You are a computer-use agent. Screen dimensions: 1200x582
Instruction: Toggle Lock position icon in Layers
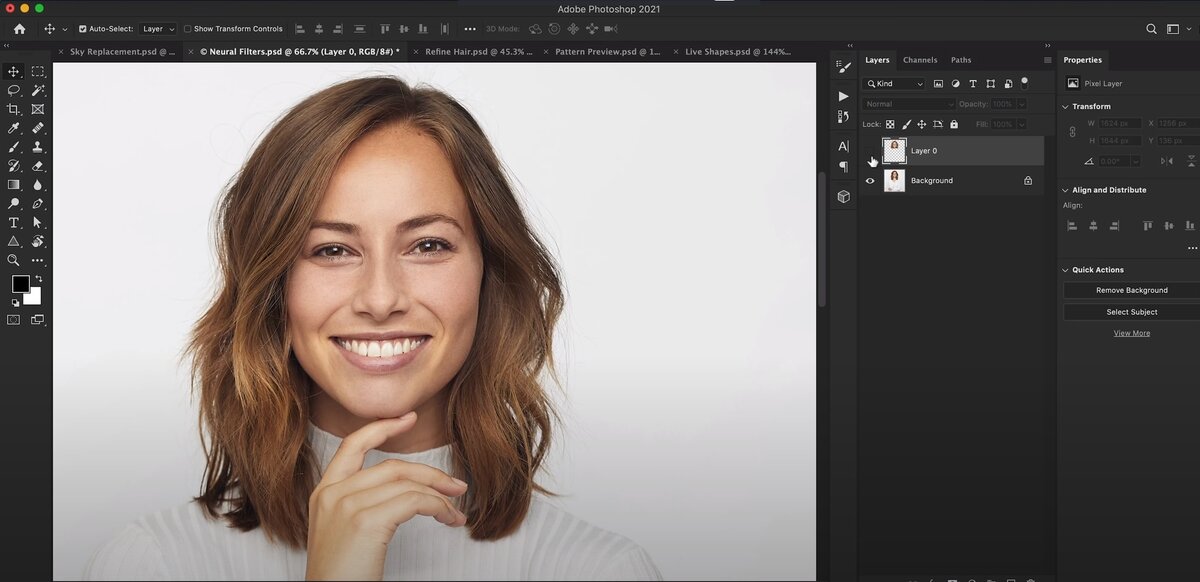tap(922, 124)
